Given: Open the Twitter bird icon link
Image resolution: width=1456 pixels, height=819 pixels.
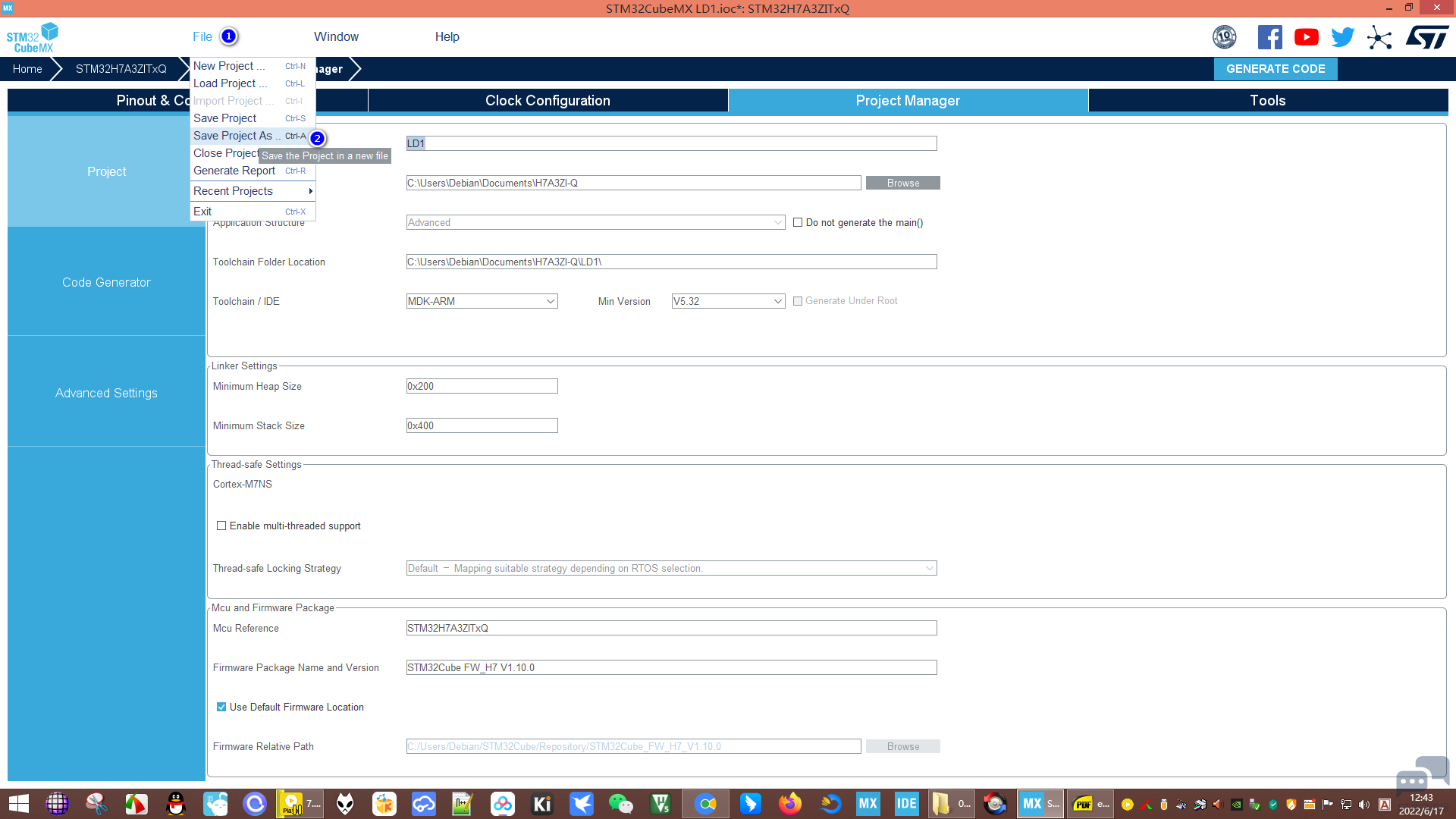Looking at the screenshot, I should pyautogui.click(x=1342, y=36).
